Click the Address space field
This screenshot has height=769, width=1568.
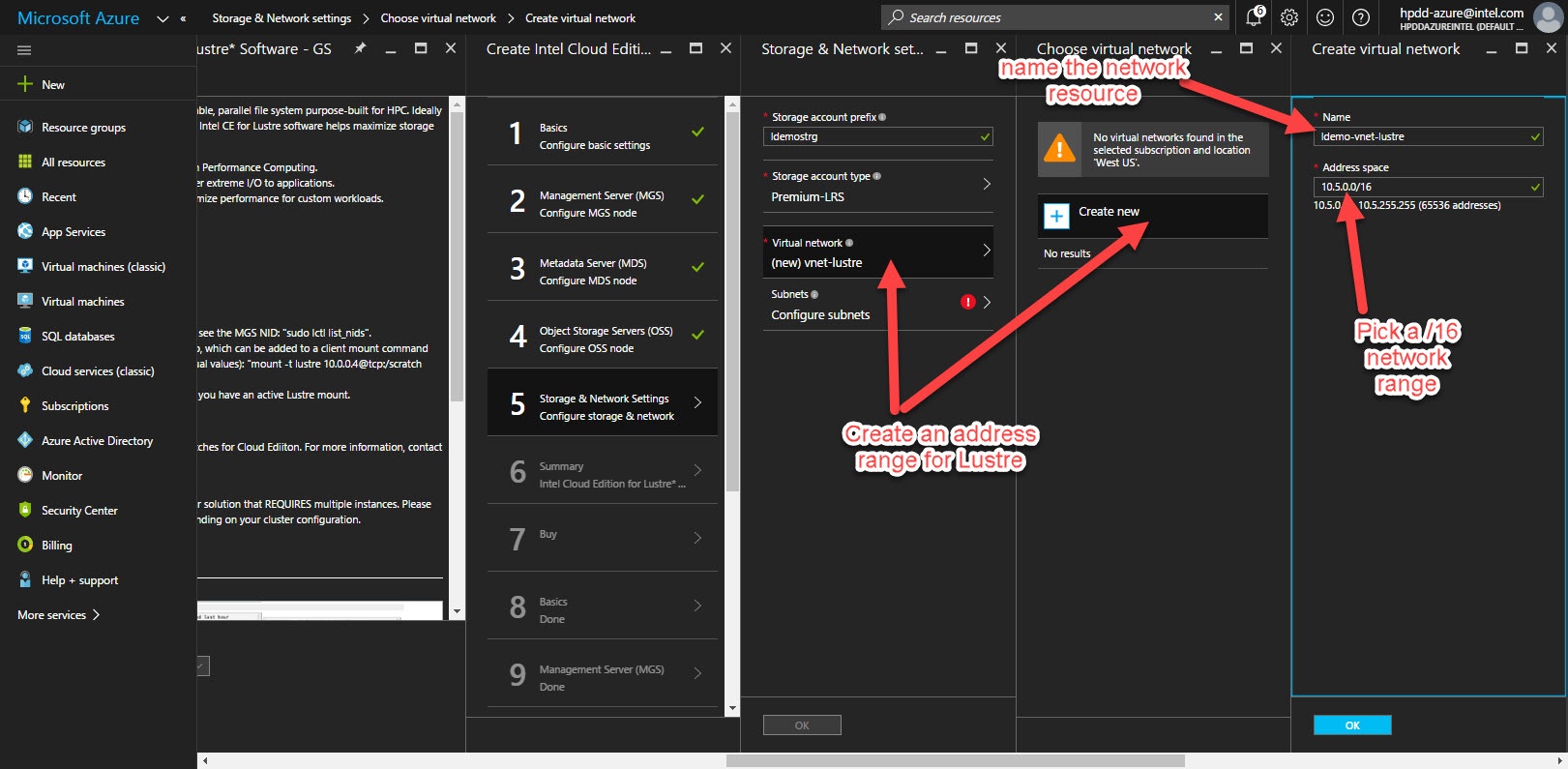(1428, 187)
